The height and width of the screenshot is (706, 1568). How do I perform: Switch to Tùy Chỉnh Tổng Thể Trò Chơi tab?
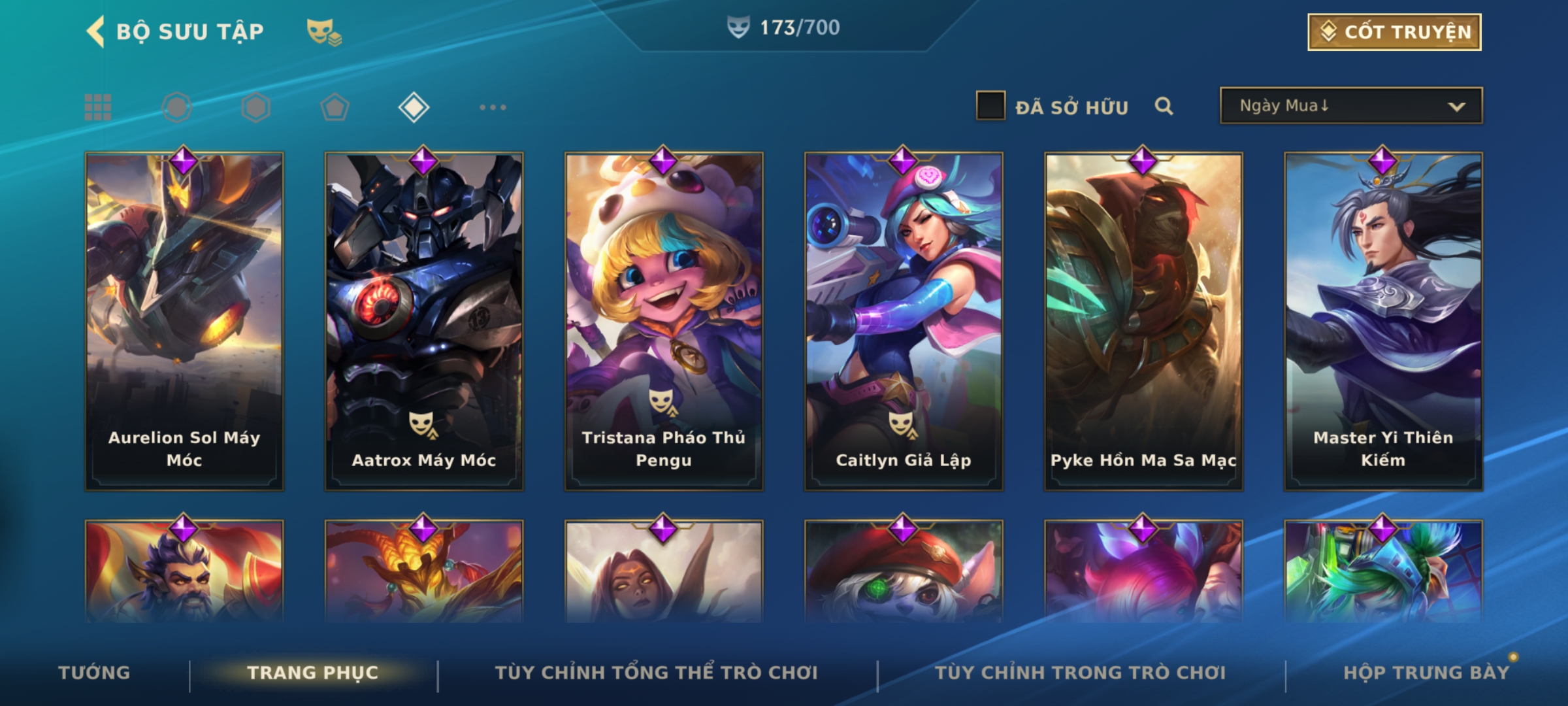[656, 673]
